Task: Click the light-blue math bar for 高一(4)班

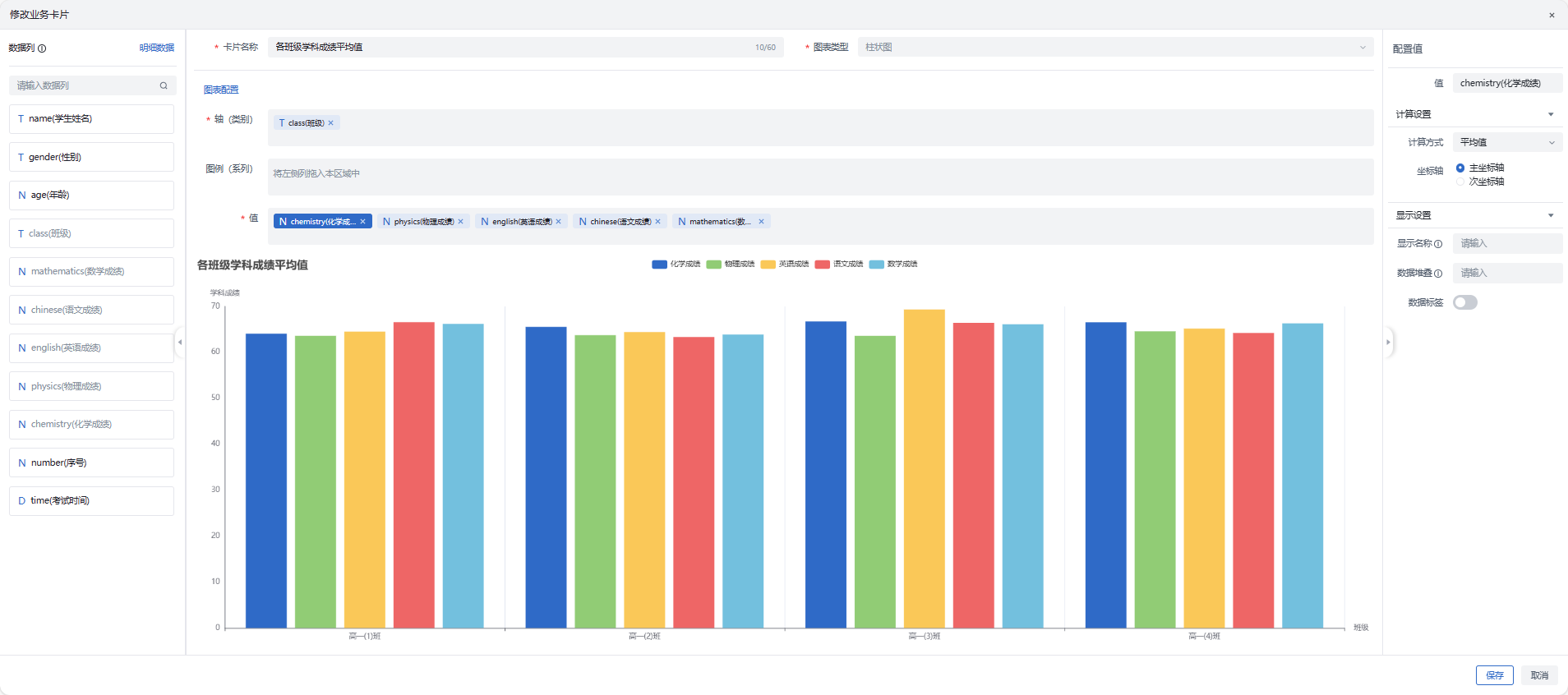Action: point(1303,476)
